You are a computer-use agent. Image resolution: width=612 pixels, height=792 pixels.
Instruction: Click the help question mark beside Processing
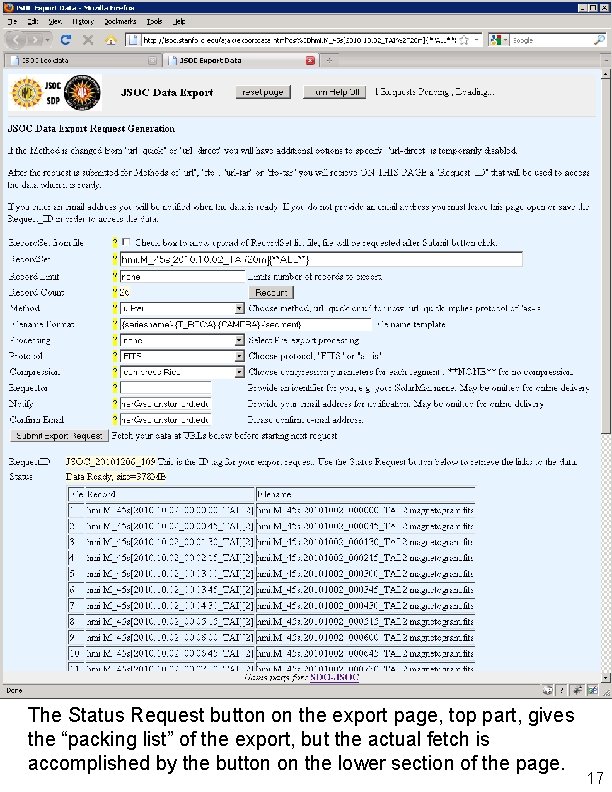[x=115, y=340]
